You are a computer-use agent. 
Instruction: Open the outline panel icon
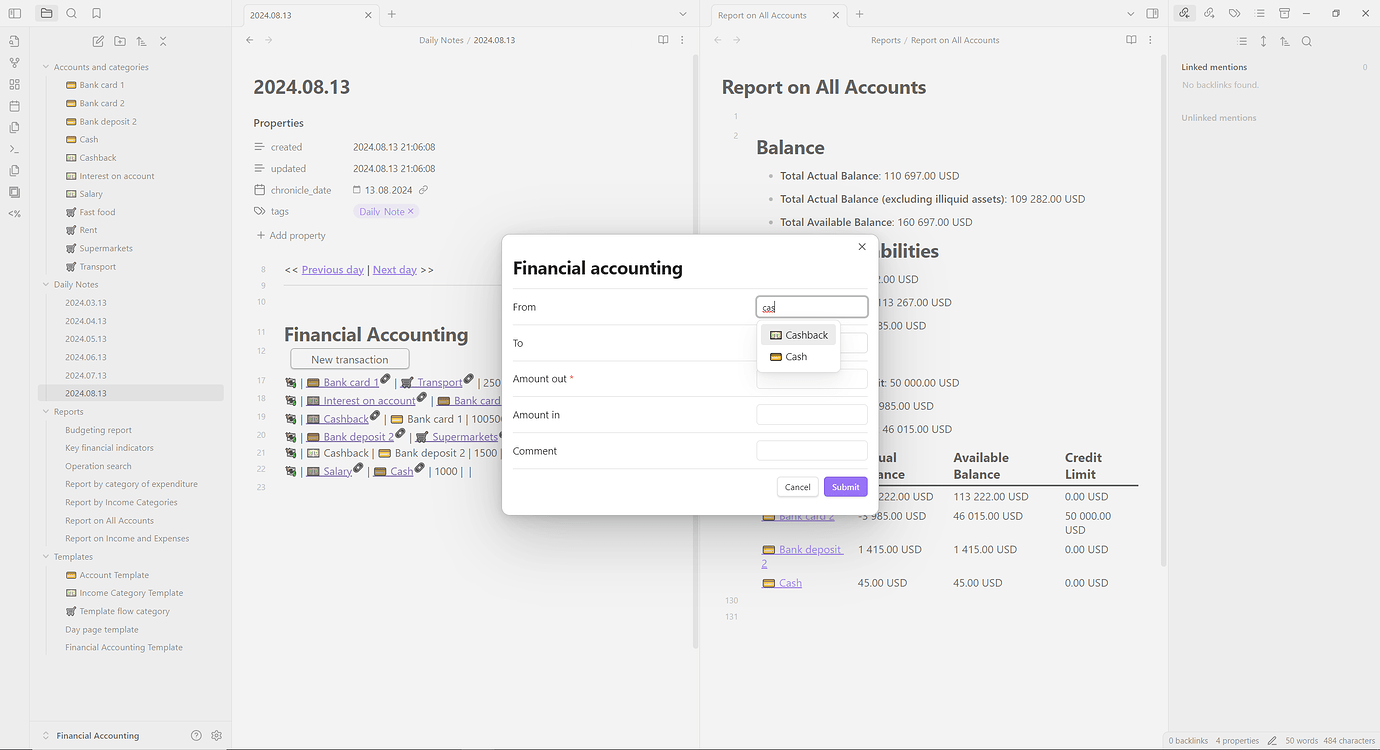click(x=1261, y=13)
